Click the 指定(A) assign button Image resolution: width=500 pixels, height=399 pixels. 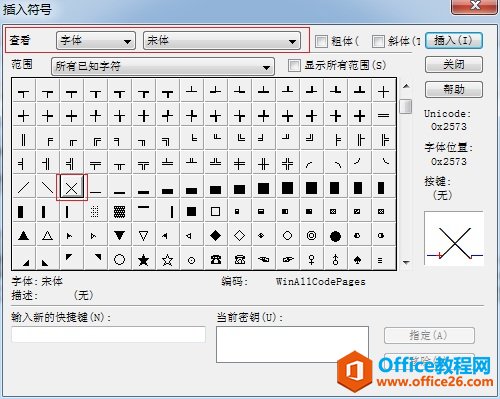(x=429, y=335)
